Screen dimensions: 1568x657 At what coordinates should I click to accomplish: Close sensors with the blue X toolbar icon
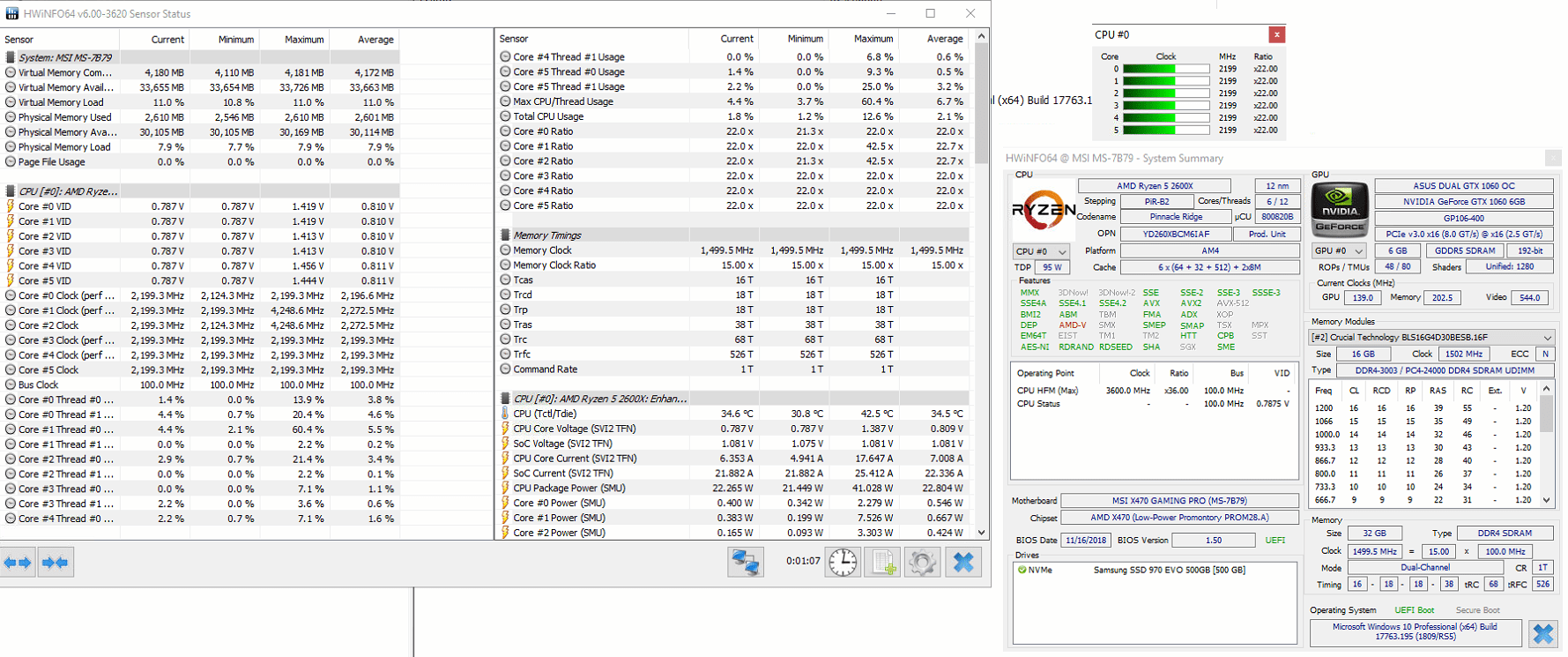pyautogui.click(x=963, y=562)
